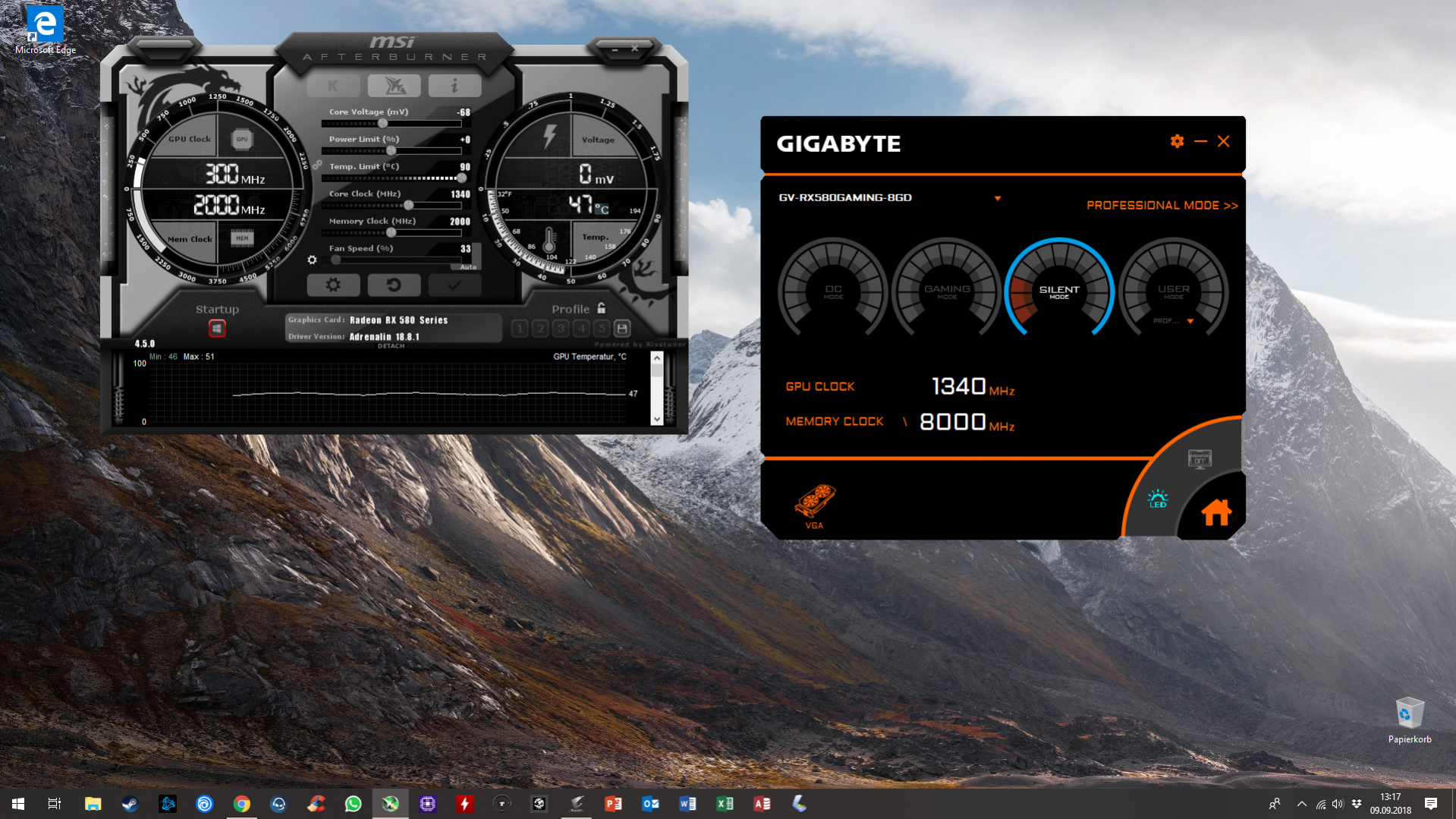Open the VGA section in Gigabyte
Screen dimensions: 1456x819
tap(815, 506)
